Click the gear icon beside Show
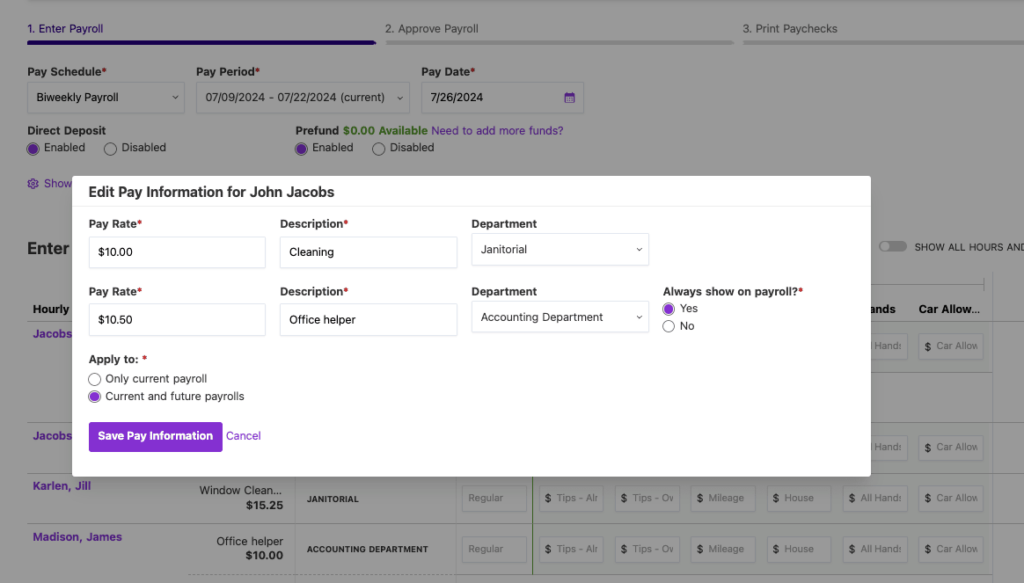Viewport: 1024px width, 583px height. [x=33, y=183]
